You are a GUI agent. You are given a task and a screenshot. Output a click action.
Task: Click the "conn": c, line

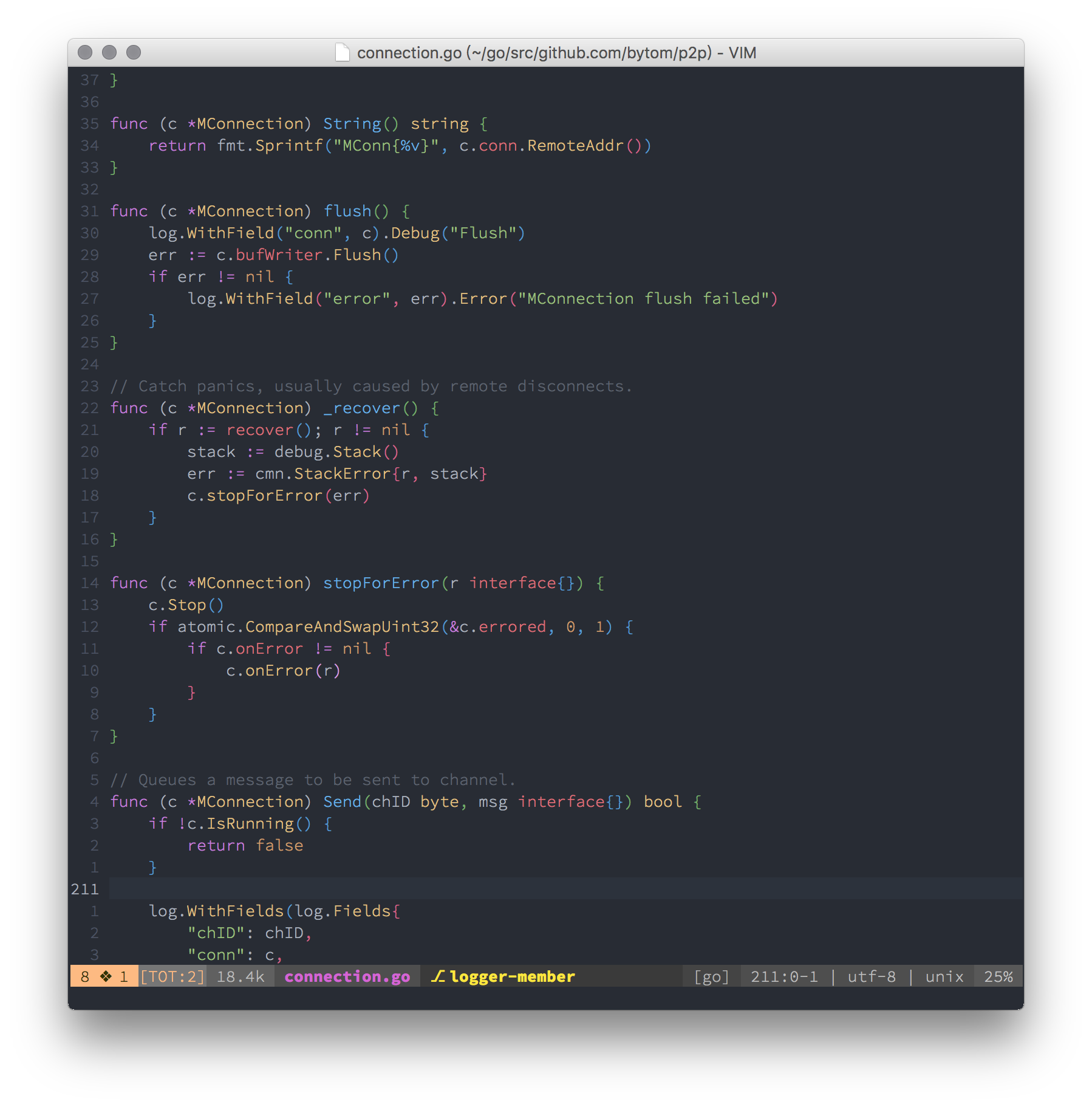point(234,954)
